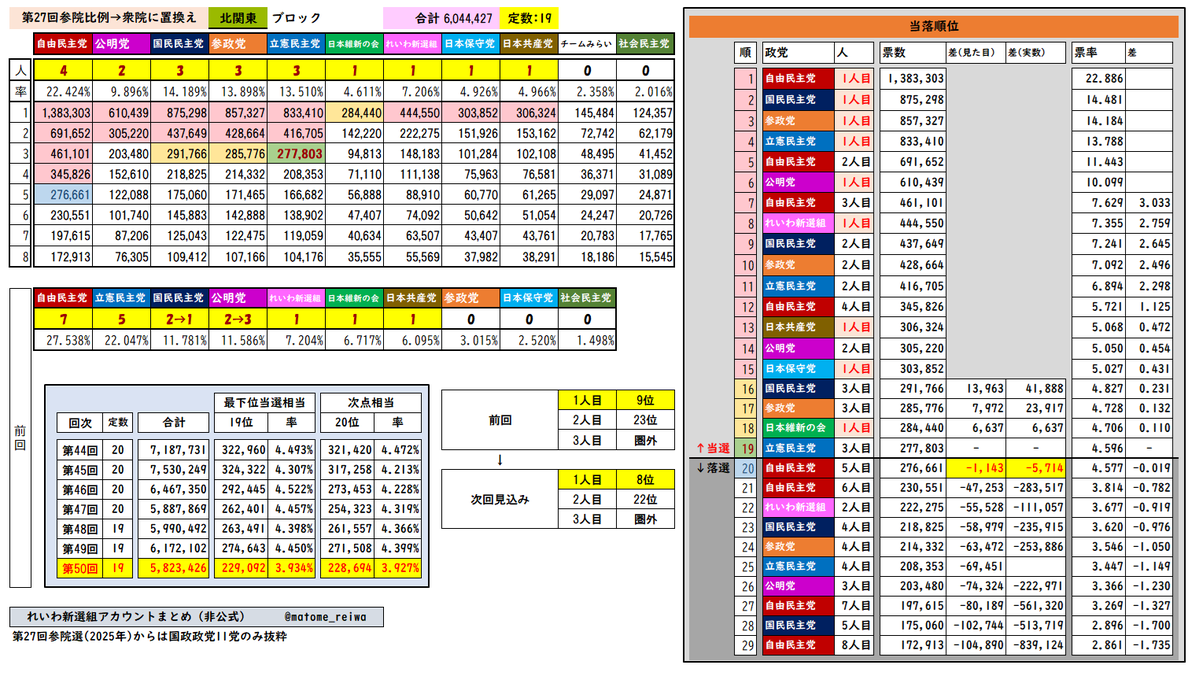Image resolution: width=1199 pixels, height=676 pixels.
Task: Select the footnote about 国政政党11党のみ抜粋
Action: tap(149, 636)
